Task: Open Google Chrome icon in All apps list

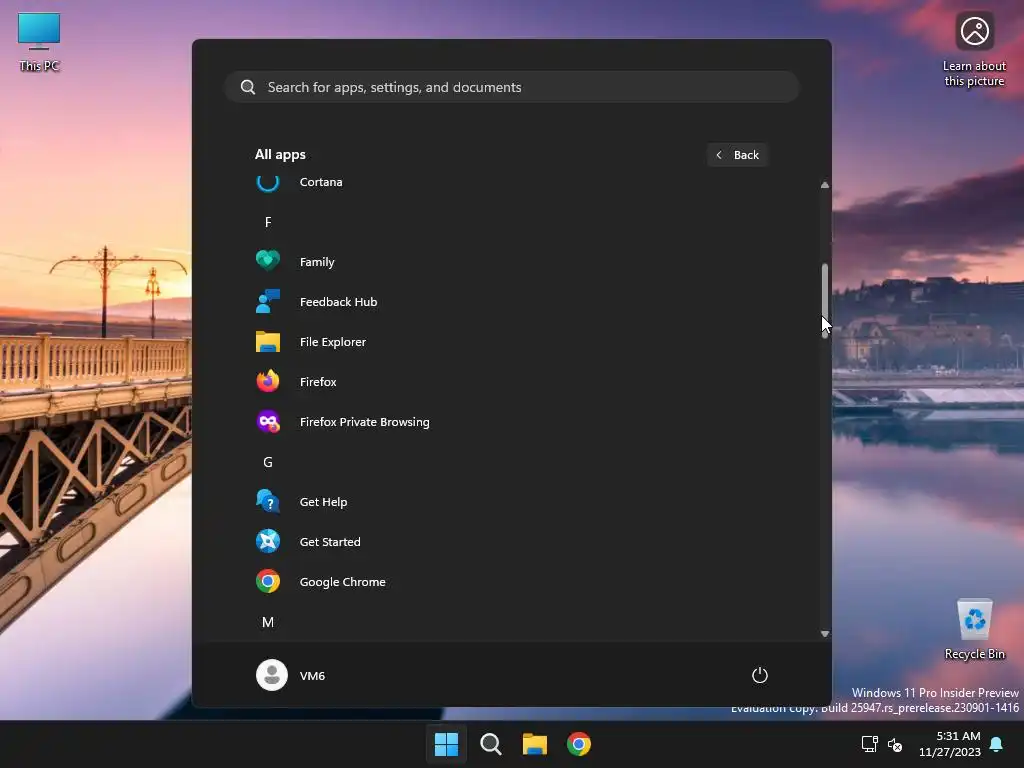Action: click(268, 581)
